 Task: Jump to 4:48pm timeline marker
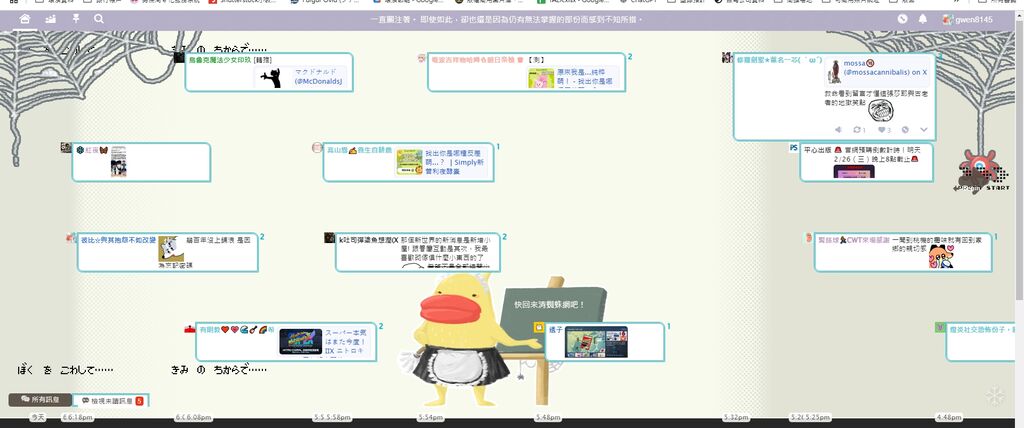[x=948, y=417]
